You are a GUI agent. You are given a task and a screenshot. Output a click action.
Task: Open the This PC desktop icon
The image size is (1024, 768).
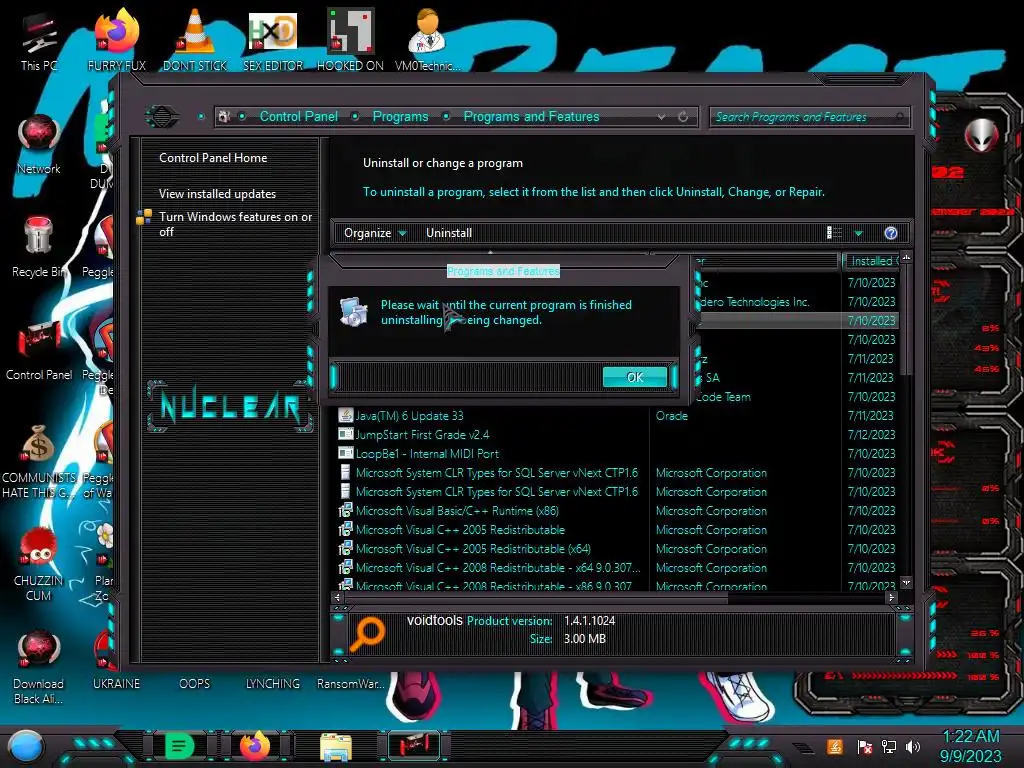point(39,39)
